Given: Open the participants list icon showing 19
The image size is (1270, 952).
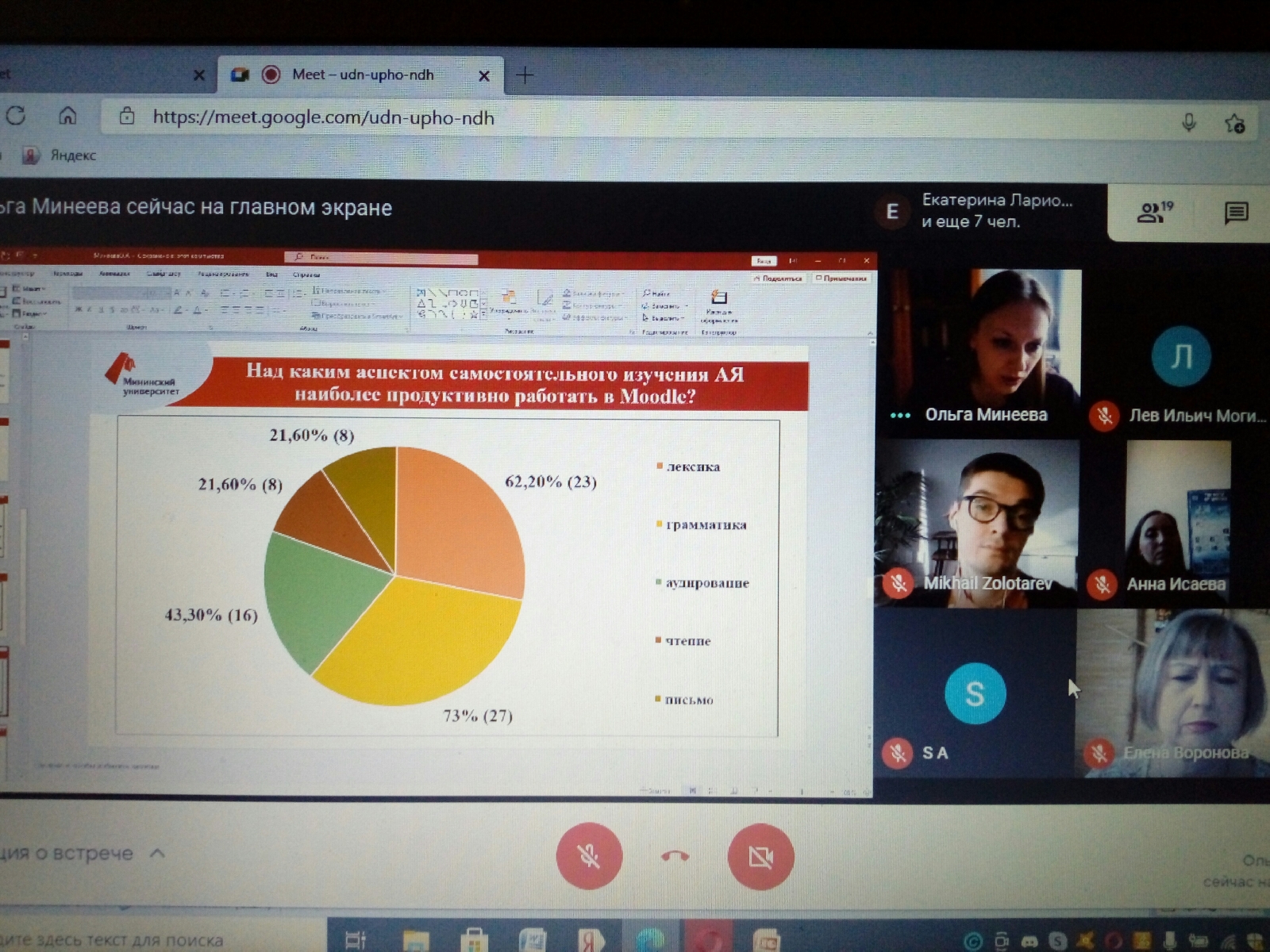Looking at the screenshot, I should tap(1154, 212).
